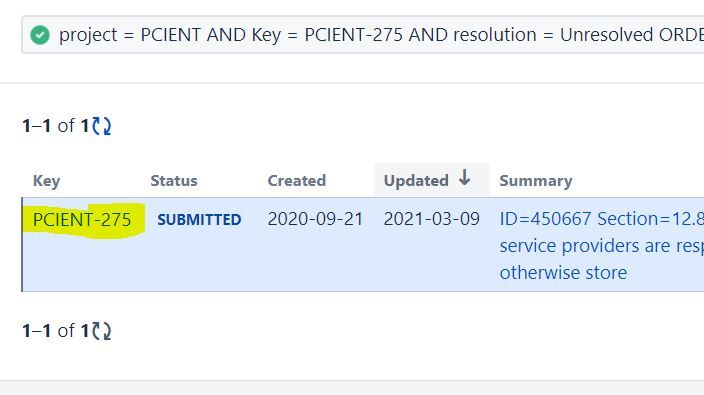Focus the JQL query text field

point(363,35)
